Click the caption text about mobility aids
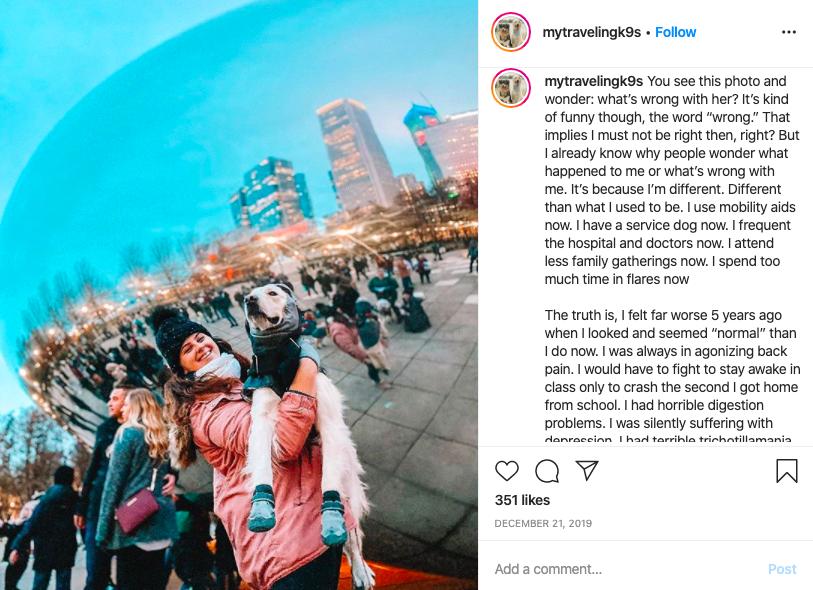Image resolution: width=813 pixels, height=590 pixels. tap(670, 207)
